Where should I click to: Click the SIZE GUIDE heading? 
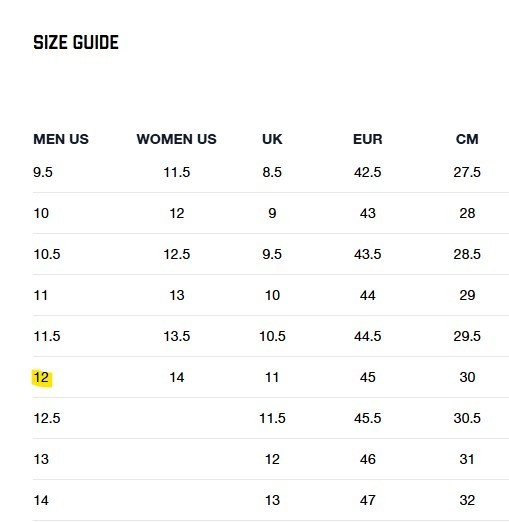76,42
